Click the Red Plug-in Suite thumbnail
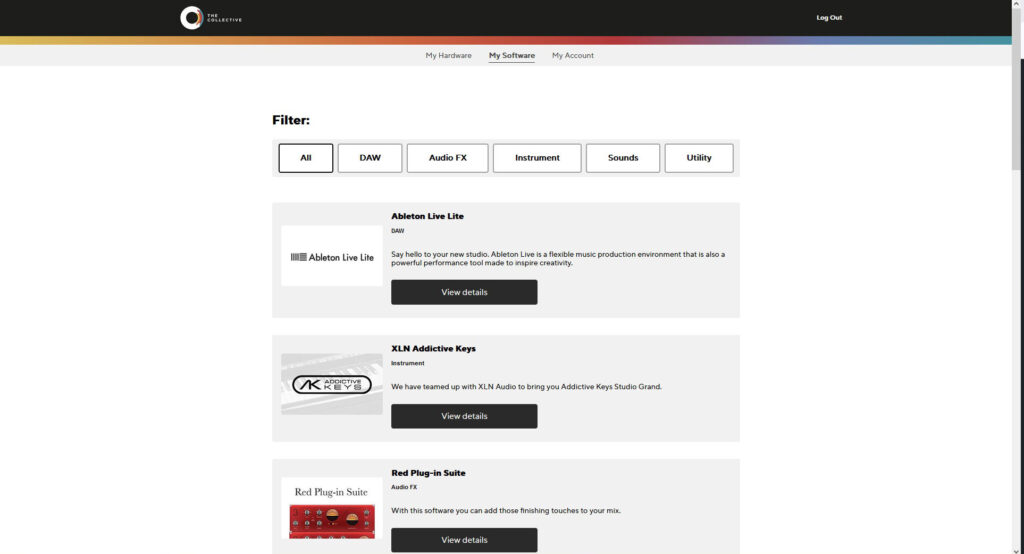1024x554 pixels. [332, 508]
